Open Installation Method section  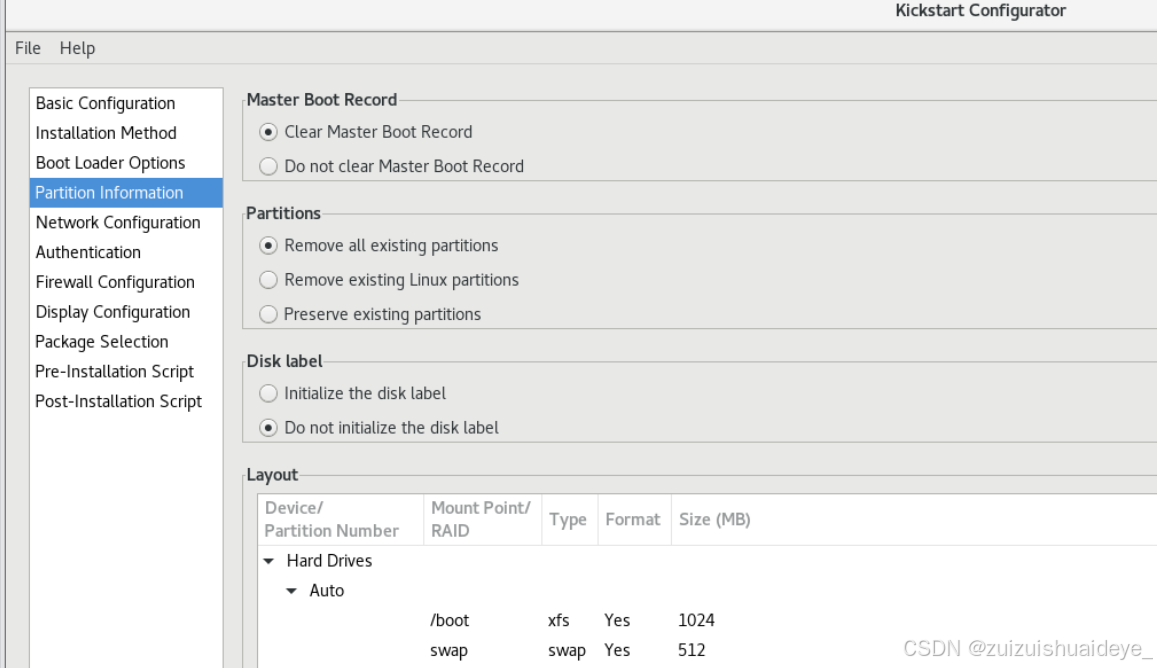coord(126,133)
